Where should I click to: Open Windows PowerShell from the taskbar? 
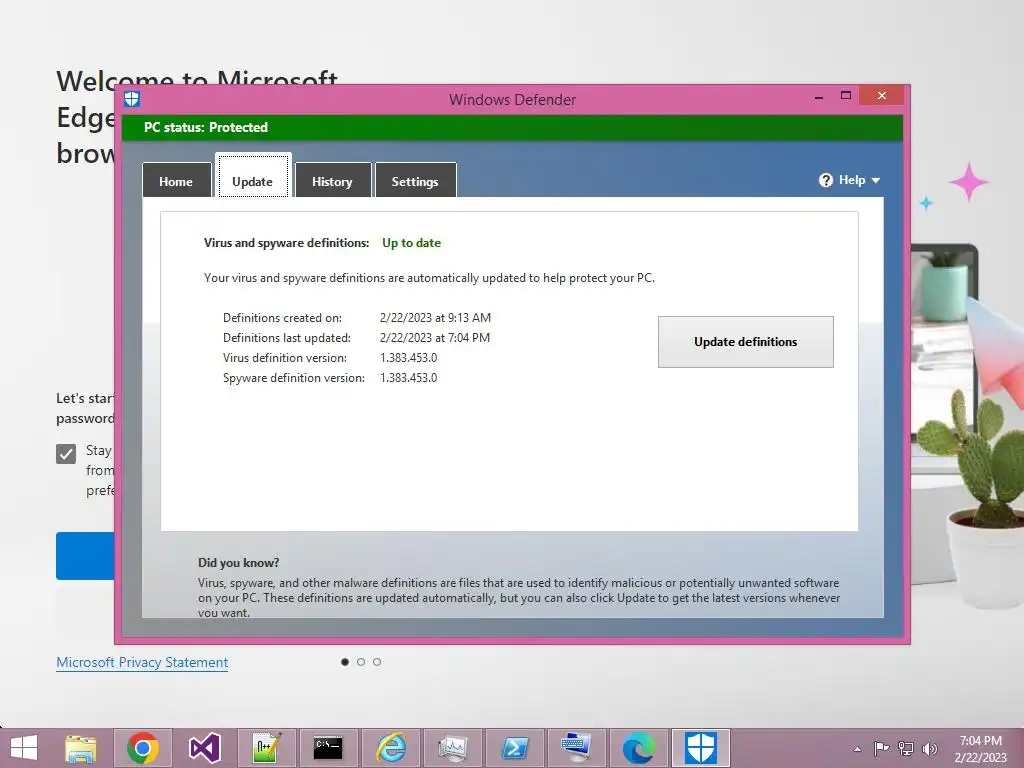tap(515, 748)
